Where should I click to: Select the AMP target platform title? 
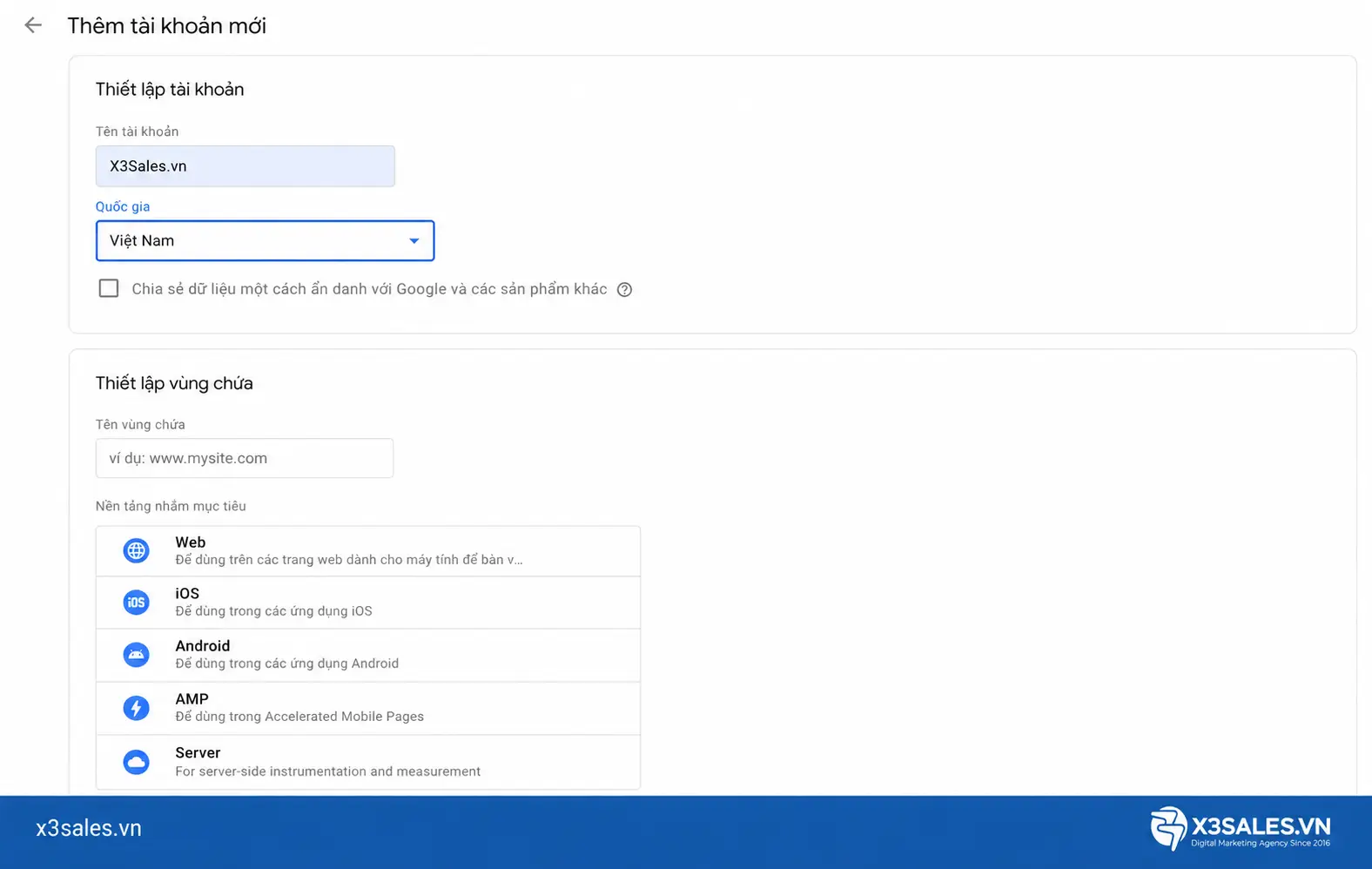tap(192, 699)
